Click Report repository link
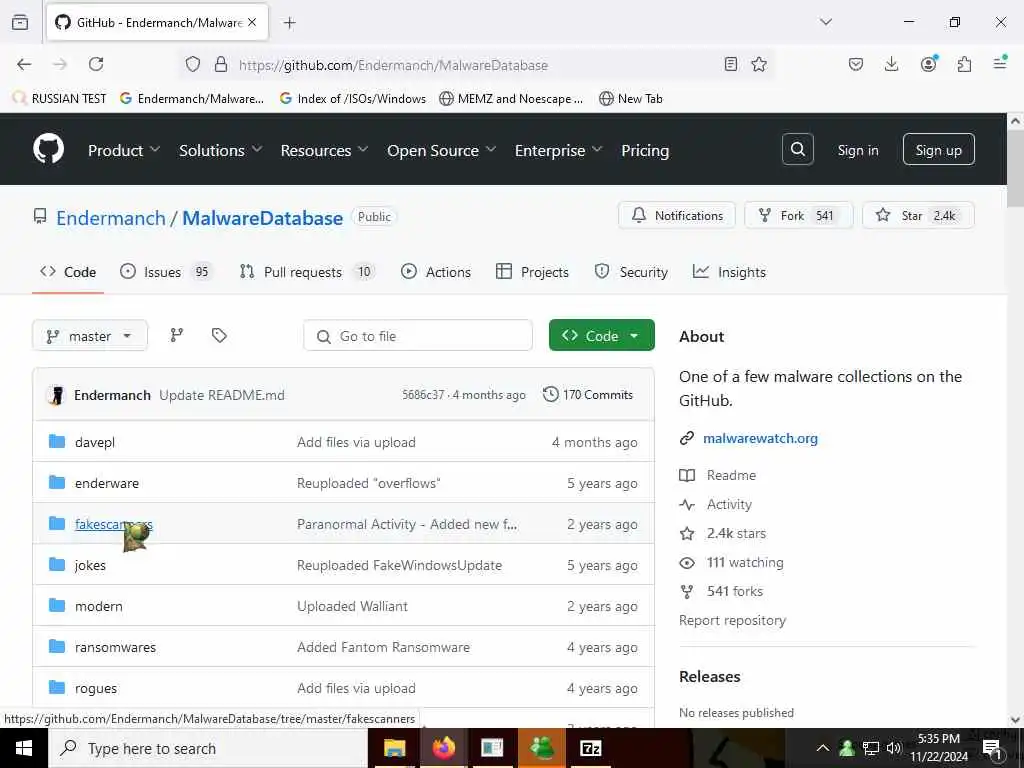The image size is (1024, 768). (732, 620)
